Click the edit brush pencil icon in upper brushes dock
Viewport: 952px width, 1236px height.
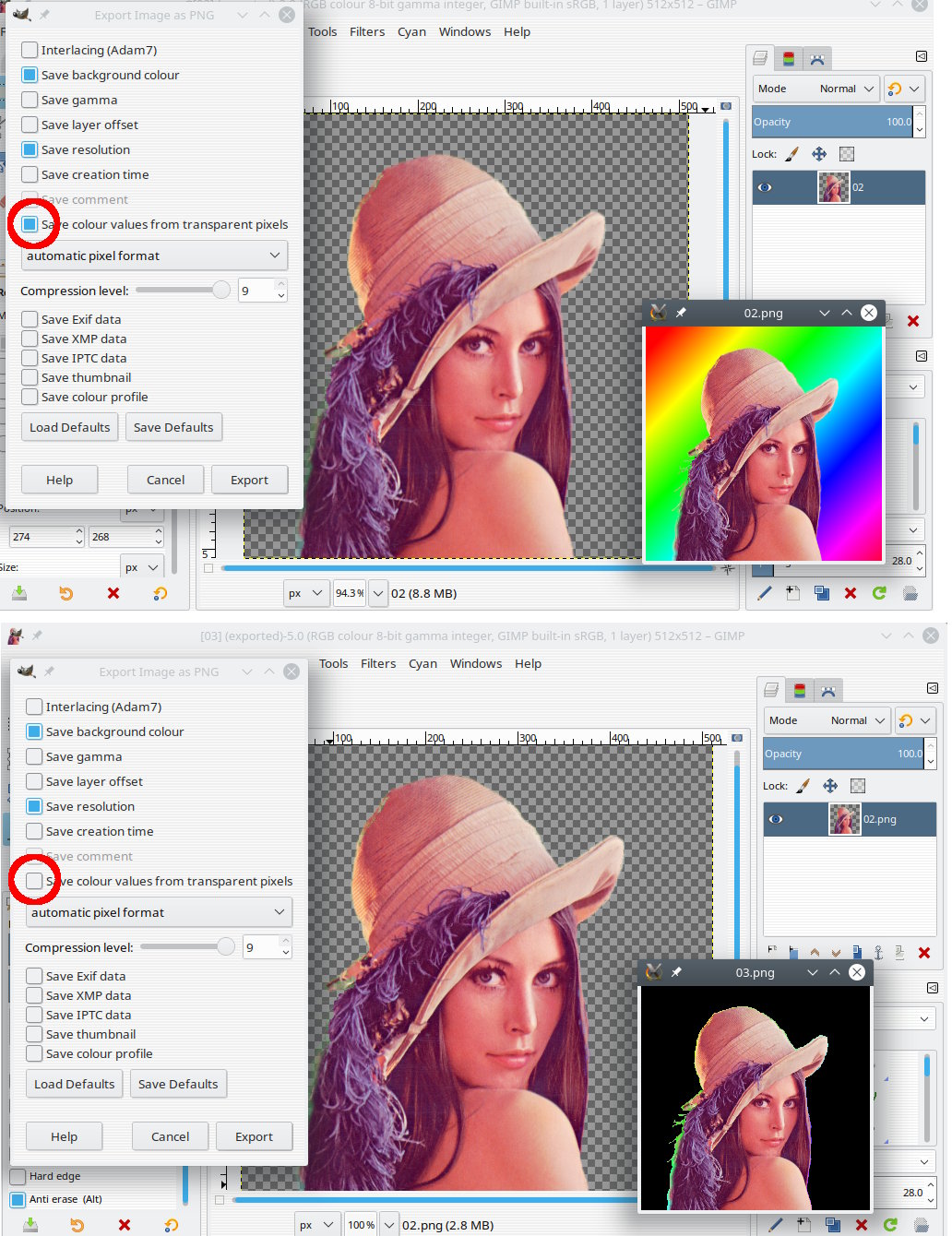click(x=764, y=593)
